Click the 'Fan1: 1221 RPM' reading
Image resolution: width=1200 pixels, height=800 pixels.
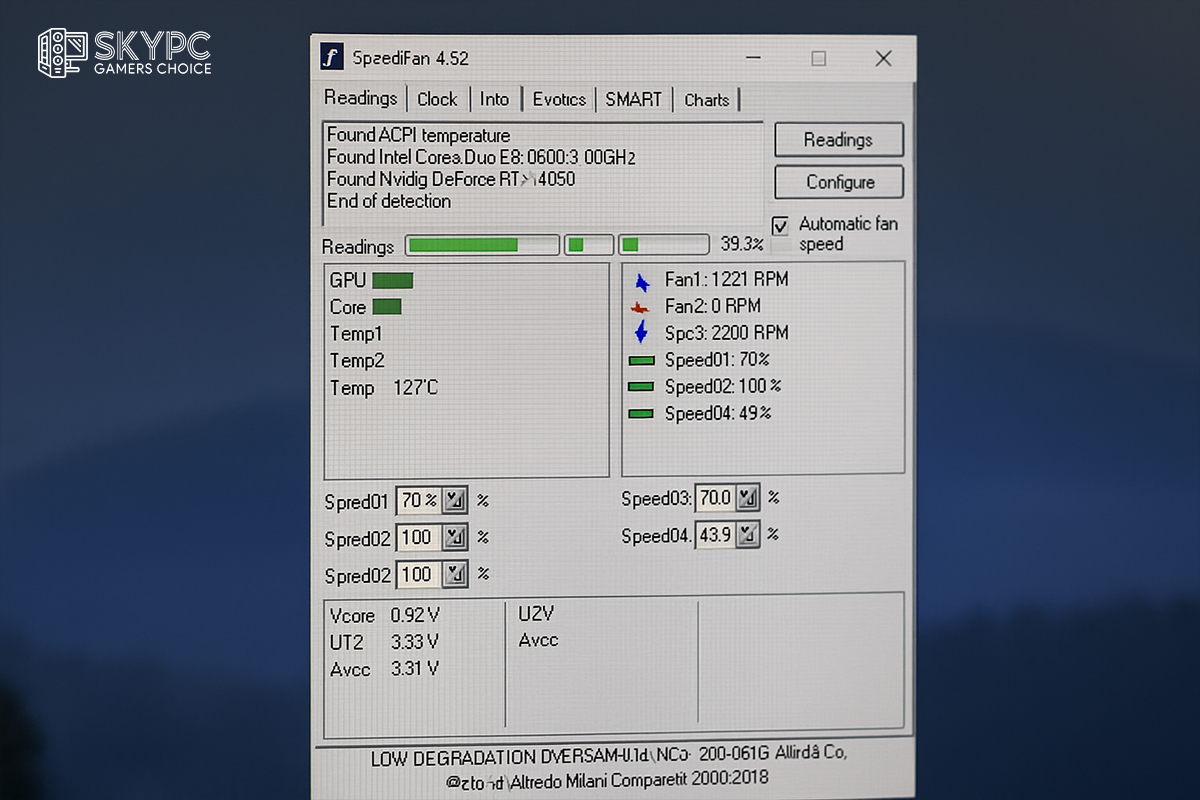pyautogui.click(x=726, y=279)
